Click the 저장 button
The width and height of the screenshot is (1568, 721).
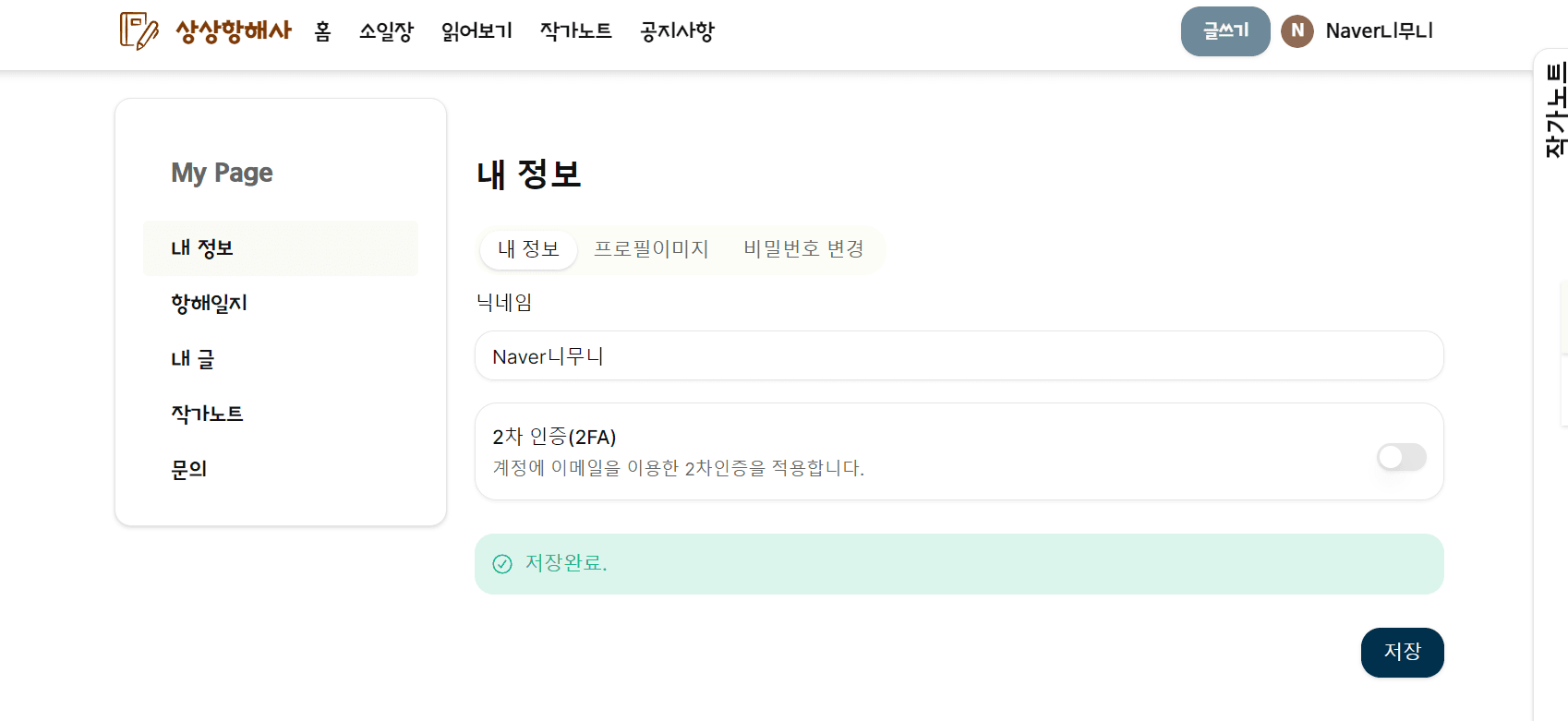click(x=1402, y=652)
